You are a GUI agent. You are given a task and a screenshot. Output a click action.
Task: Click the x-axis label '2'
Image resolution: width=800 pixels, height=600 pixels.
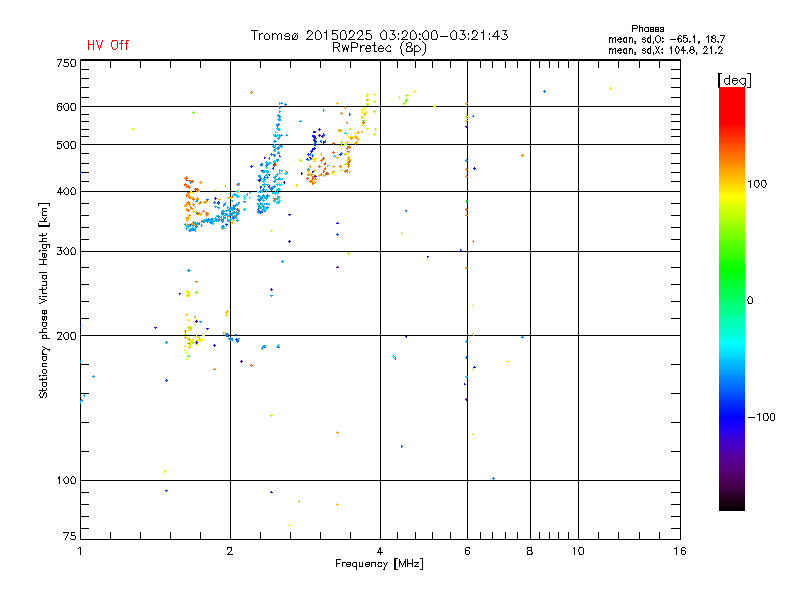coord(230,551)
